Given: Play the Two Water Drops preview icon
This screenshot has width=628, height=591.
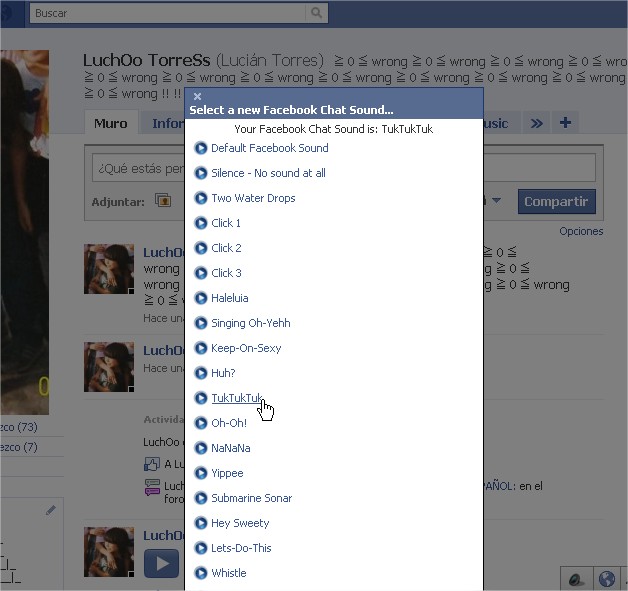Looking at the screenshot, I should [x=201, y=198].
